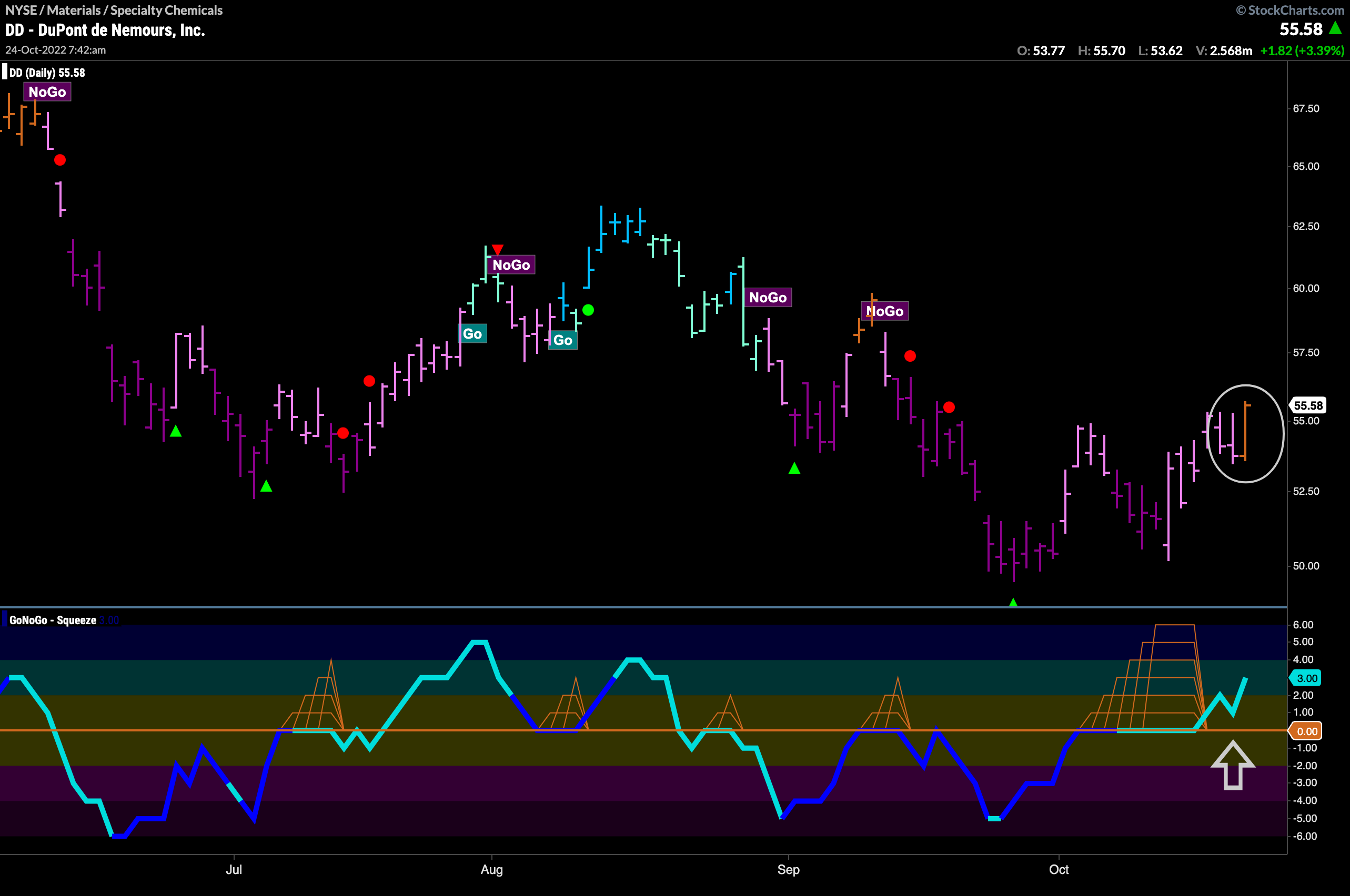The image size is (1350, 896).
Task: Click the orange 0.00 zero-line tag
Action: tap(1306, 731)
